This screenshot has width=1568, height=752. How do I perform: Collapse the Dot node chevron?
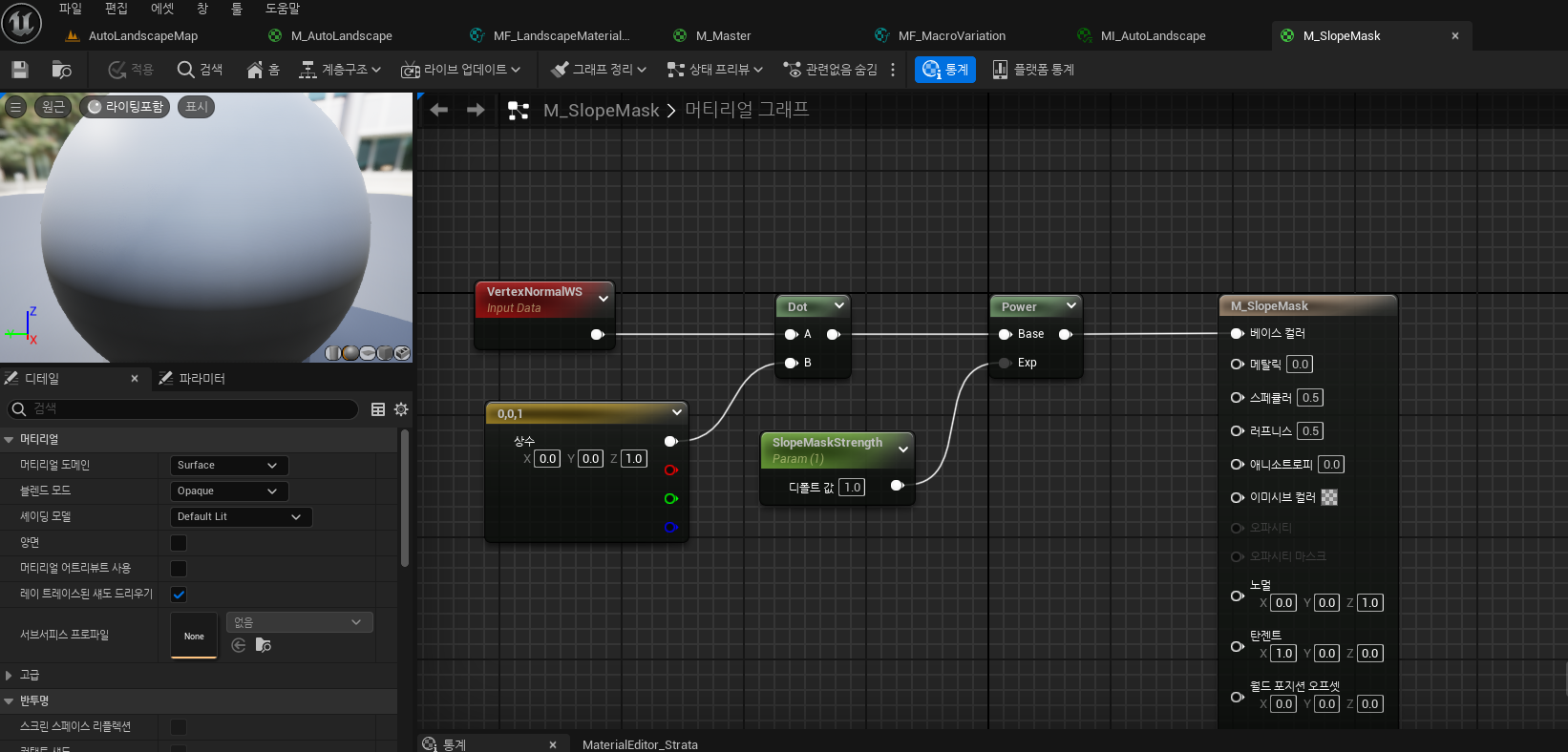(839, 305)
